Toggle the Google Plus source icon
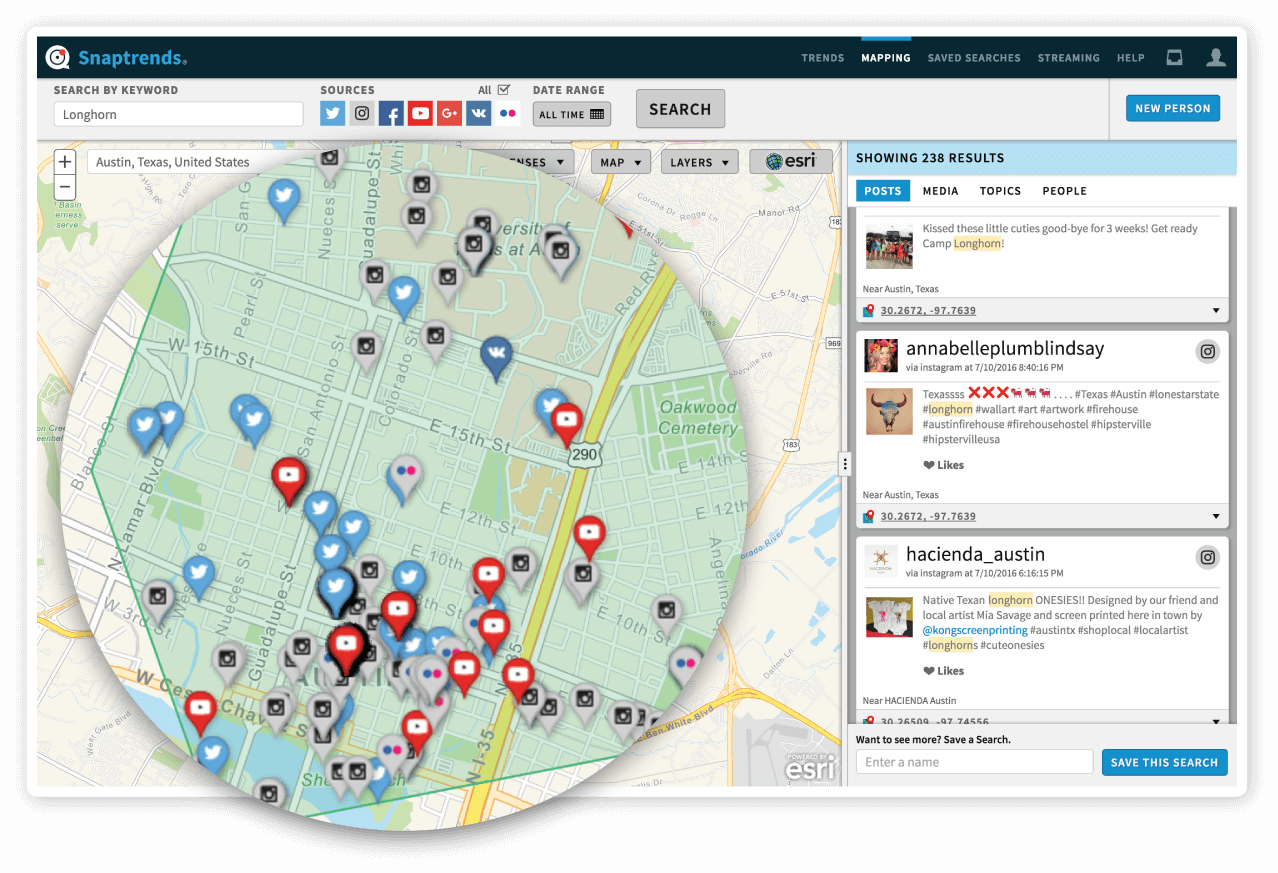 pos(449,113)
